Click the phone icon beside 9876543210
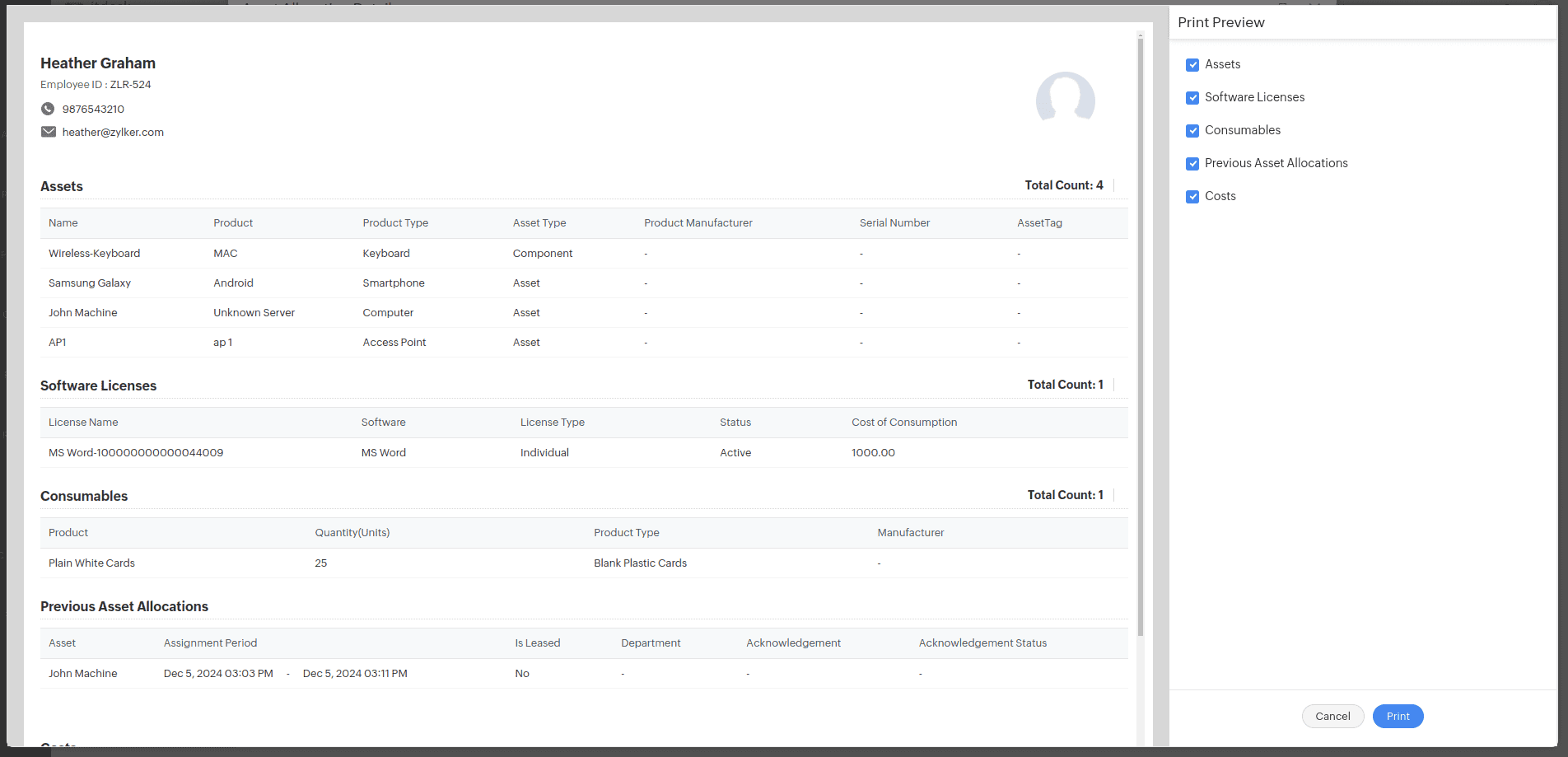Screen dimensions: 1568x757 coord(48,109)
